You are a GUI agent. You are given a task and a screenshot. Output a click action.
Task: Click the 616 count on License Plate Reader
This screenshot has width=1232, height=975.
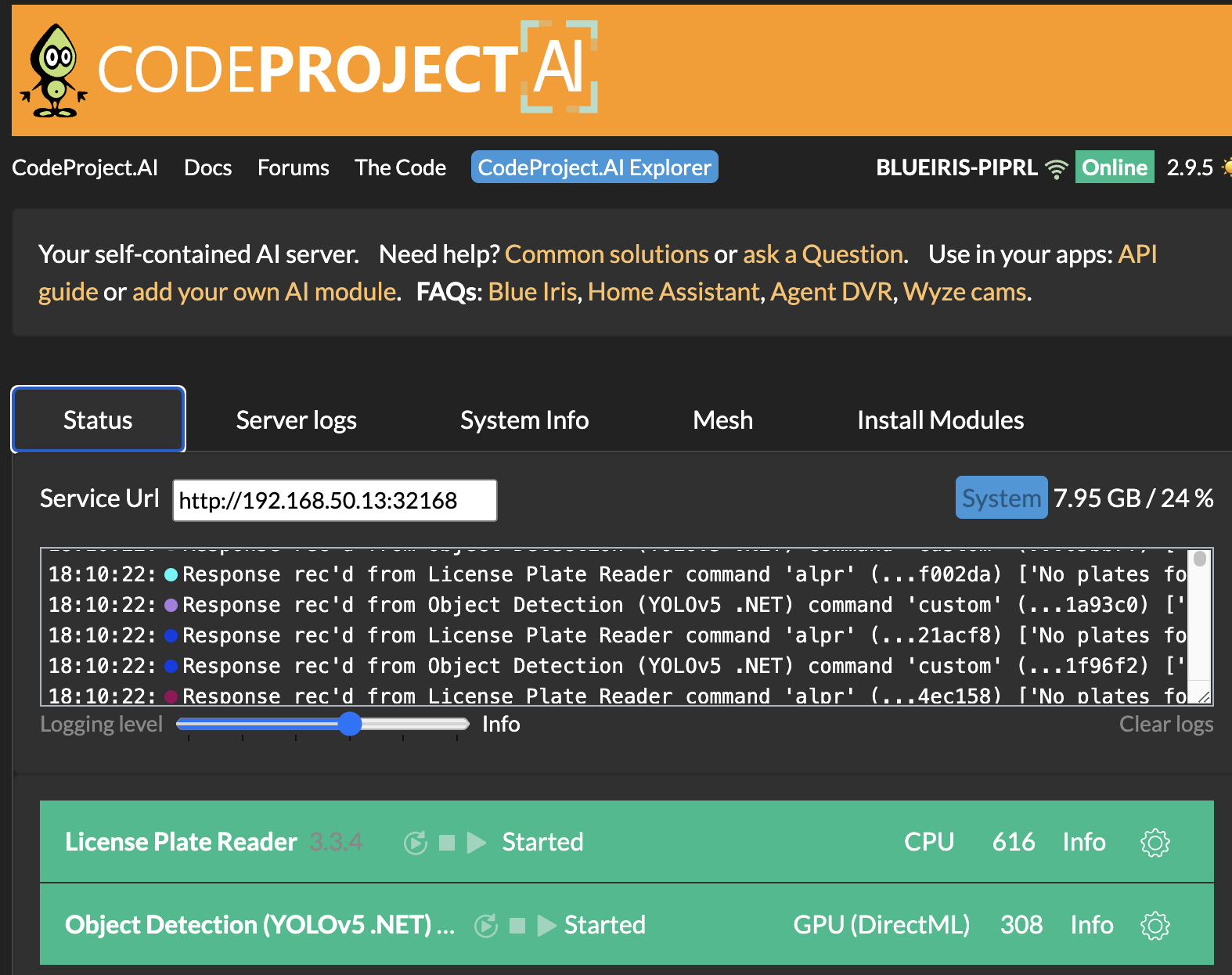(x=1014, y=842)
